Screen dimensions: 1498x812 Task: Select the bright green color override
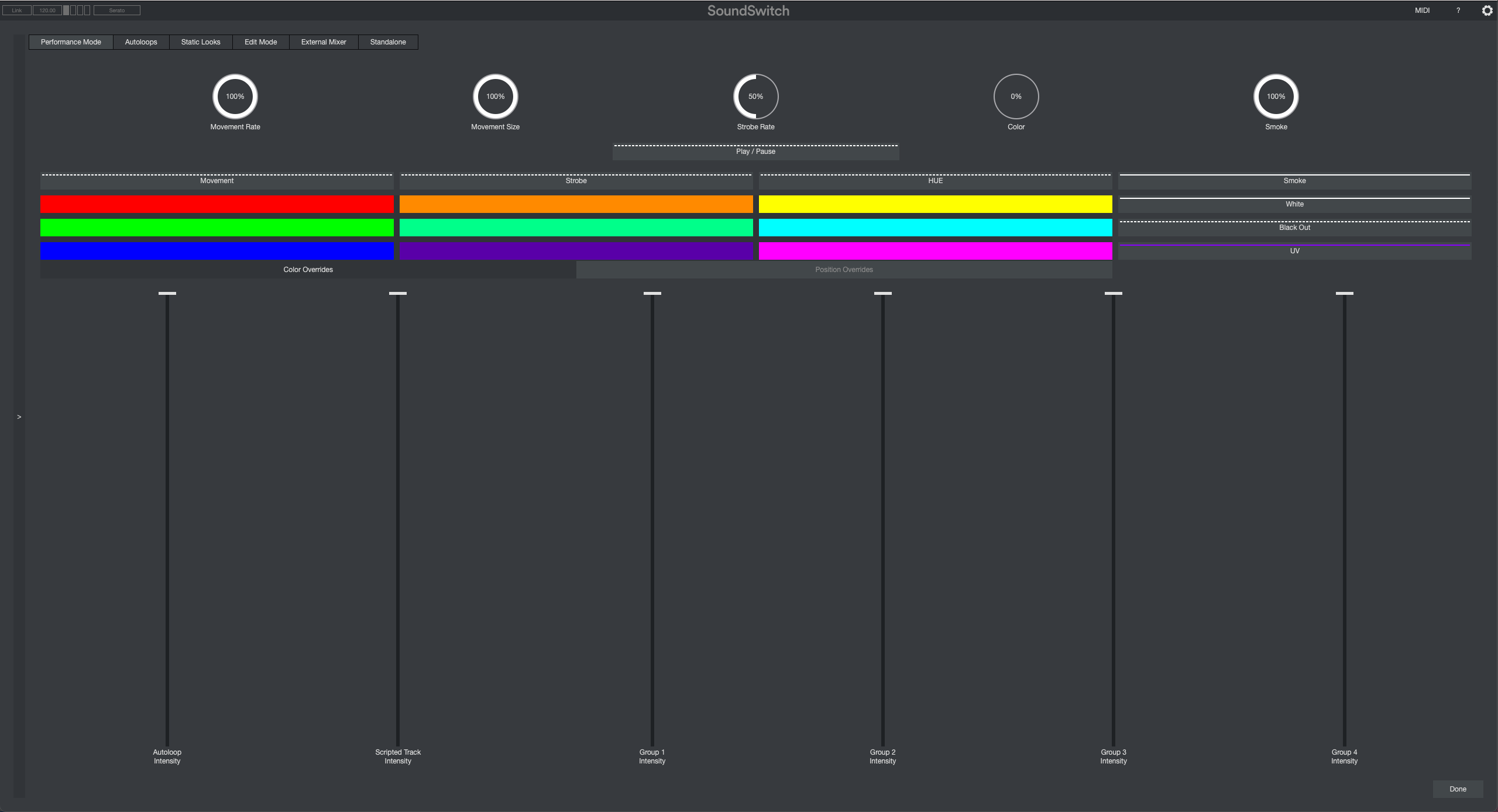coord(217,228)
